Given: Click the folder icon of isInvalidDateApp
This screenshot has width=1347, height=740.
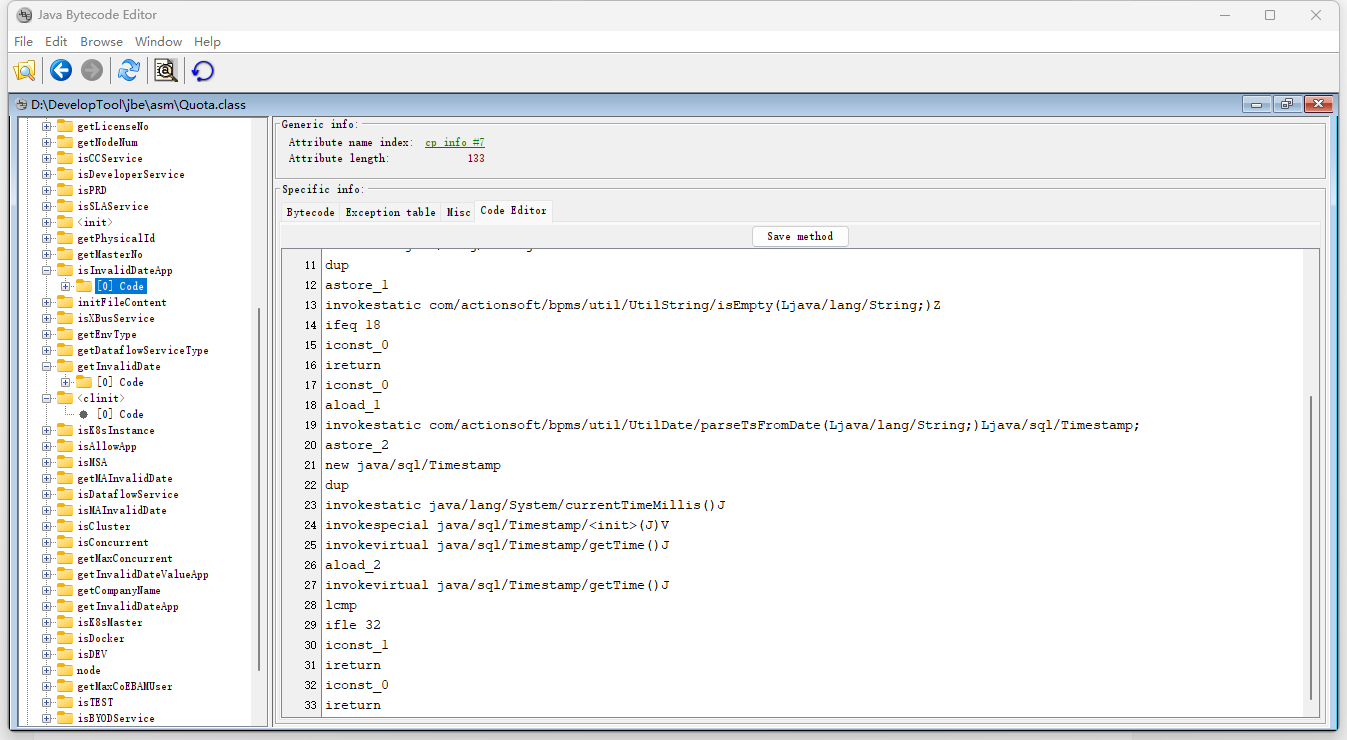Looking at the screenshot, I should tap(65, 270).
